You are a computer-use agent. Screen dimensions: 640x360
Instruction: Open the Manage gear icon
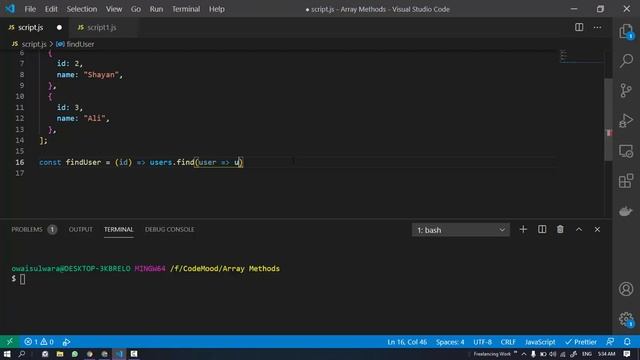point(626,319)
